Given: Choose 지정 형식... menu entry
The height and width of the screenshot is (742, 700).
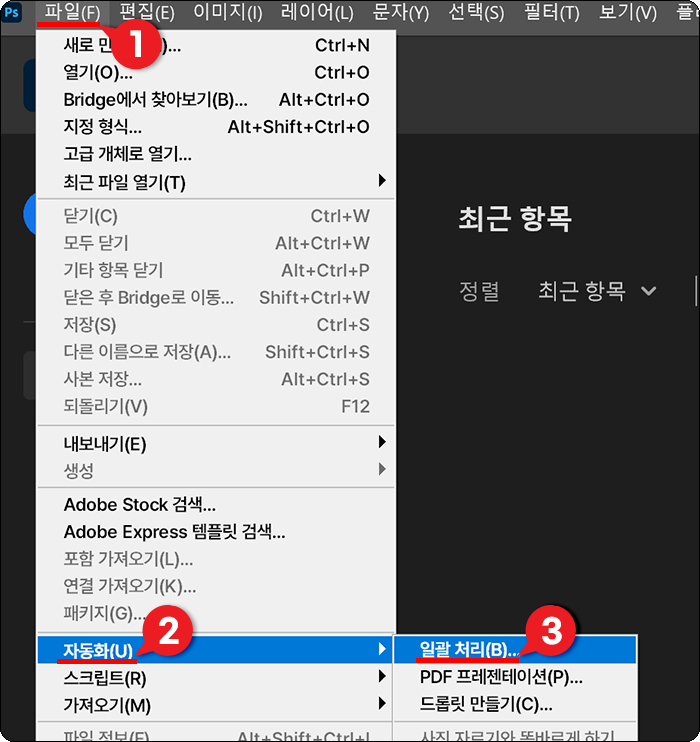Looking at the screenshot, I should pos(216,127).
